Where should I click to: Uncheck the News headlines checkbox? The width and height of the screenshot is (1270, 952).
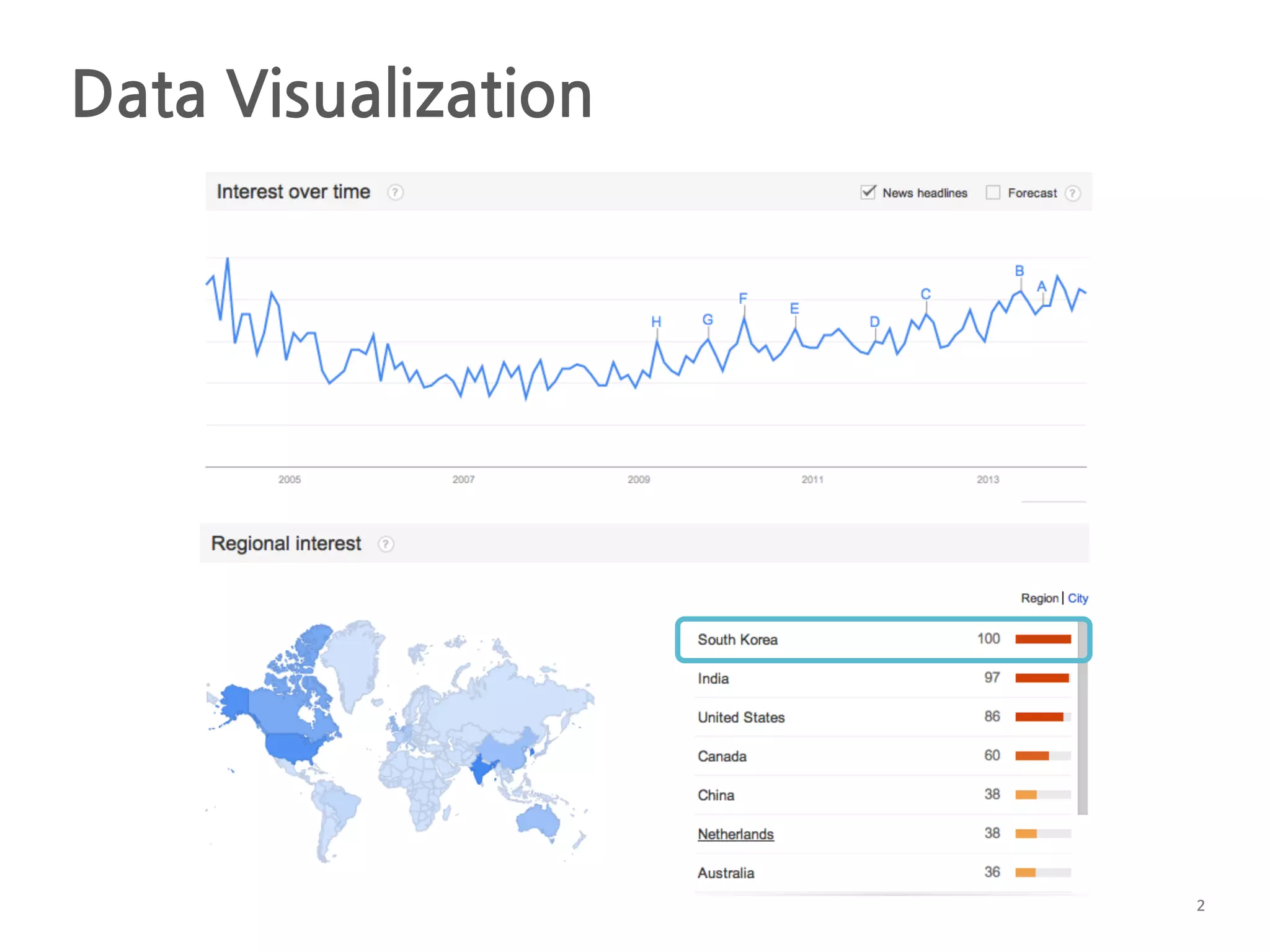click(868, 192)
